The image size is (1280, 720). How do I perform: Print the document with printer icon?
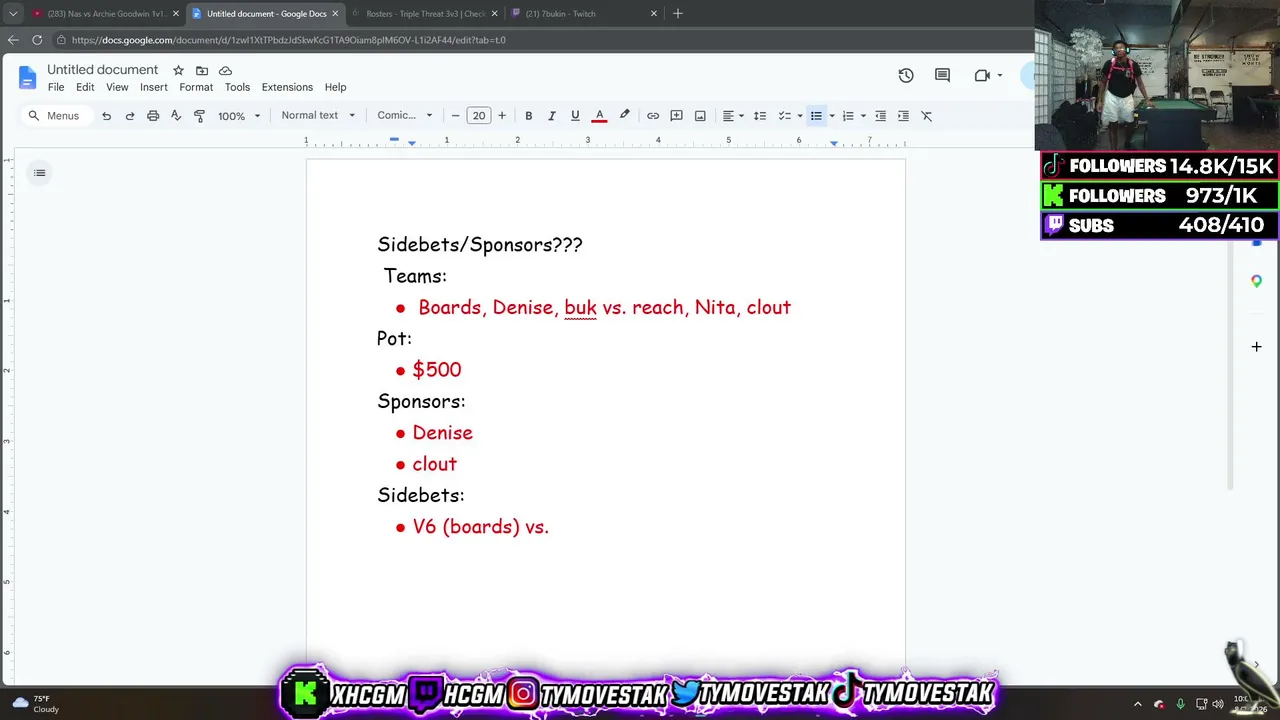click(153, 116)
